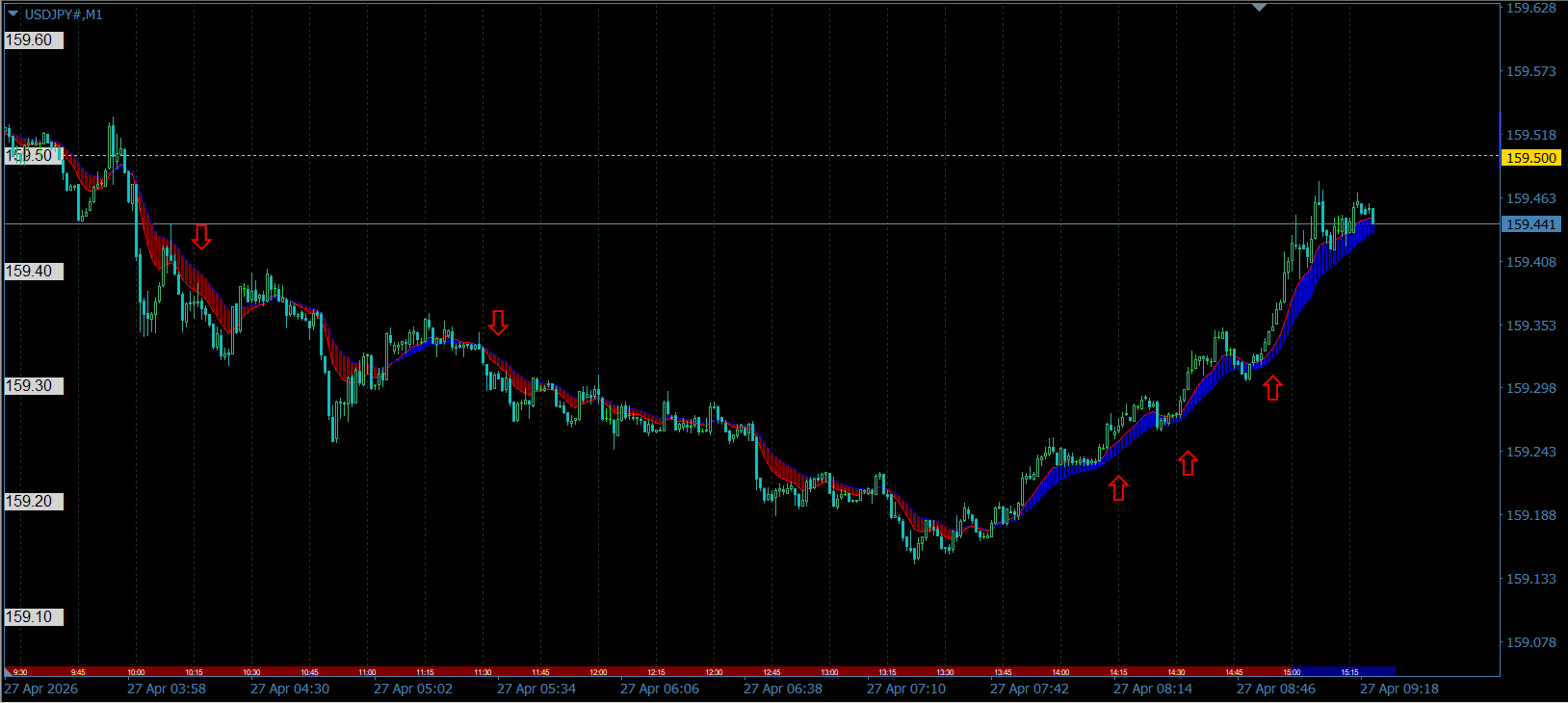The height and width of the screenshot is (703, 1568).
Task: Click the 27 Apr 04:30 time axis label
Action: click(290, 689)
